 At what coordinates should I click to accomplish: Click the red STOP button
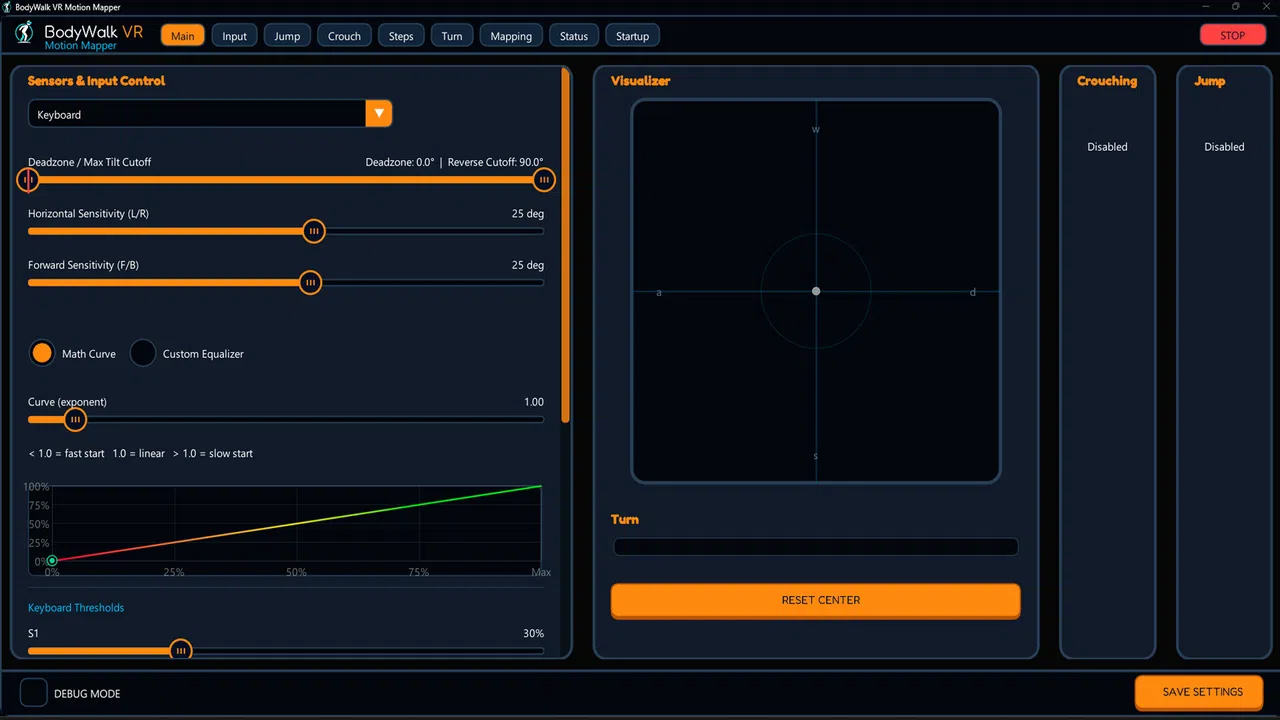point(1232,35)
